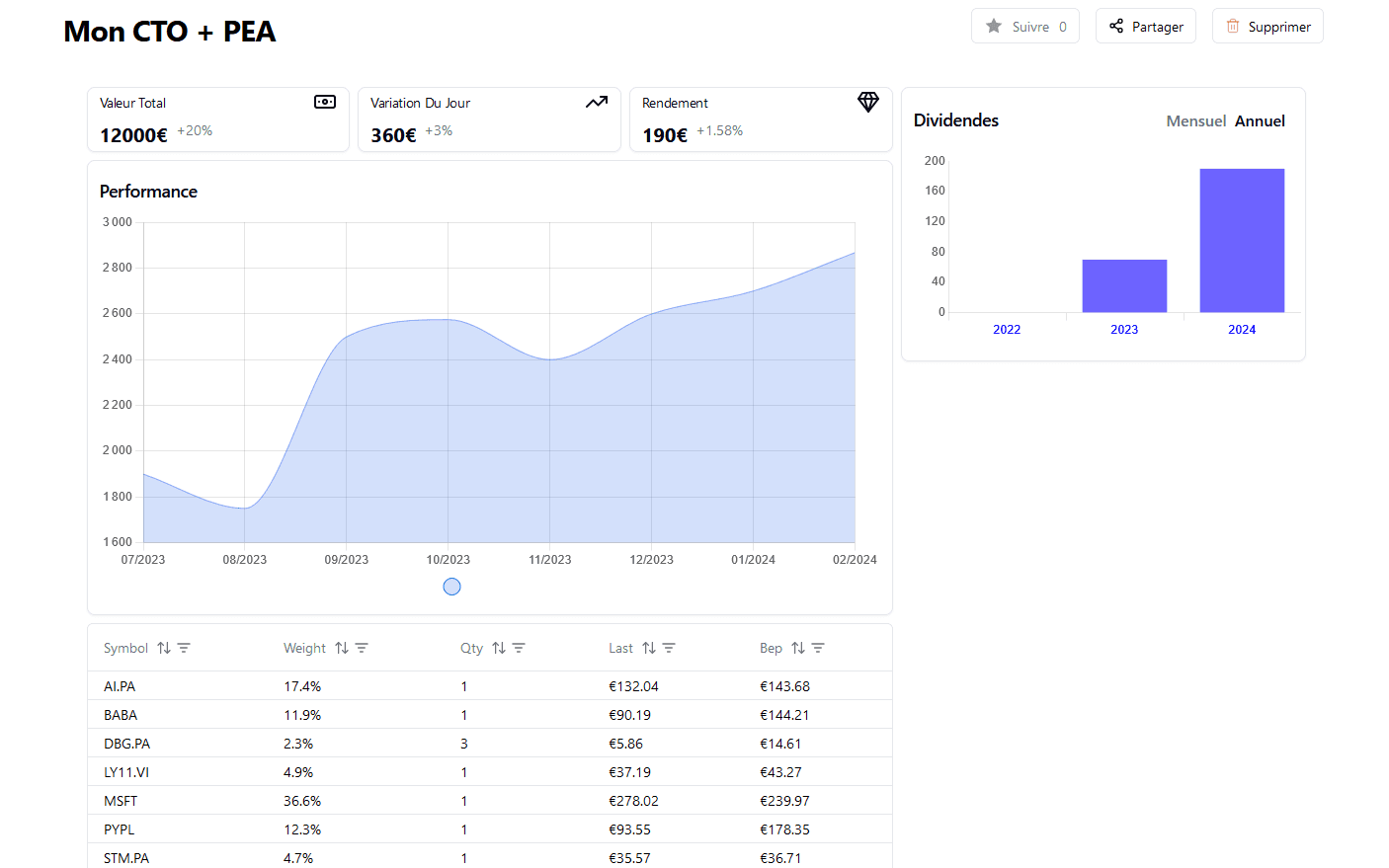Click the trending-up icon in Variation Du Jour card
1389x868 pixels.
click(x=597, y=102)
